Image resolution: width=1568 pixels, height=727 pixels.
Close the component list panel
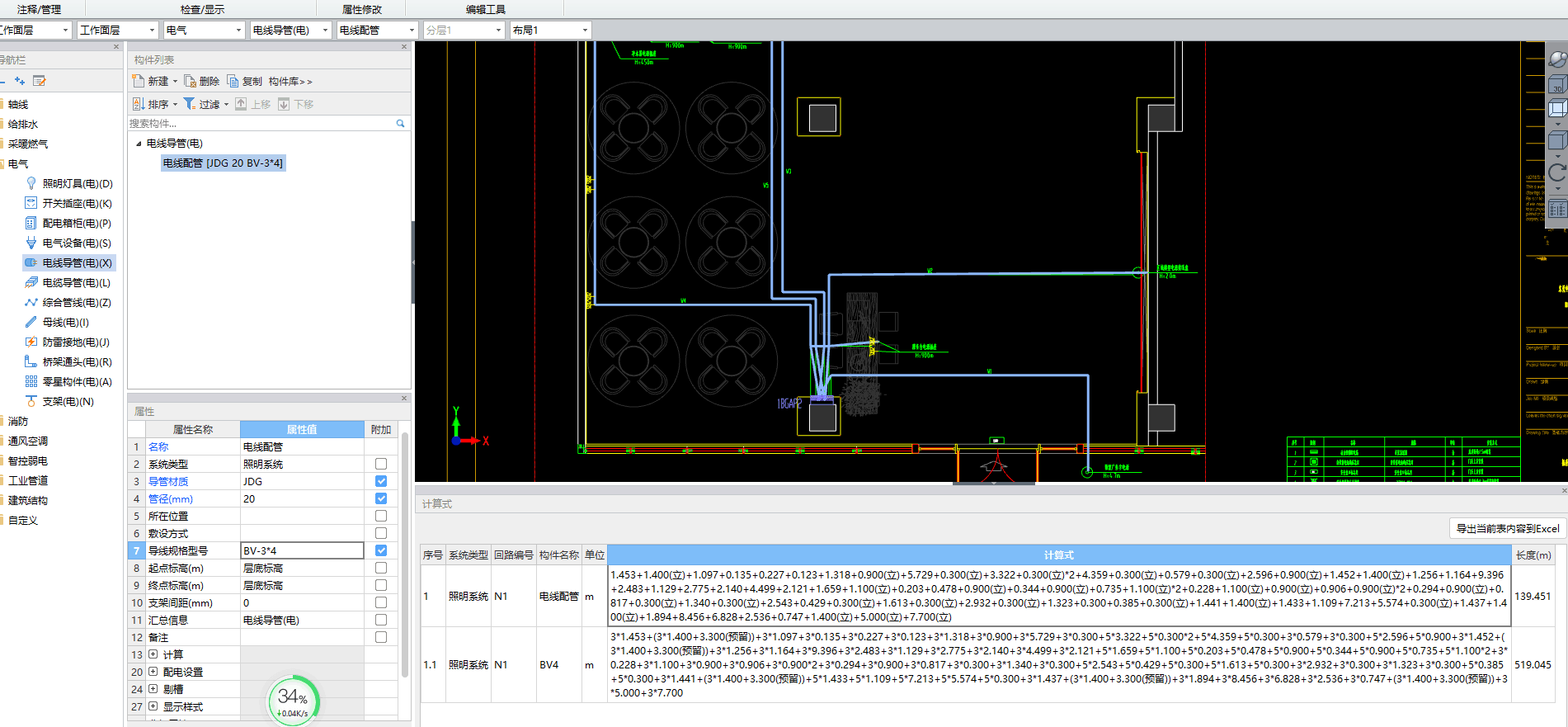(404, 47)
